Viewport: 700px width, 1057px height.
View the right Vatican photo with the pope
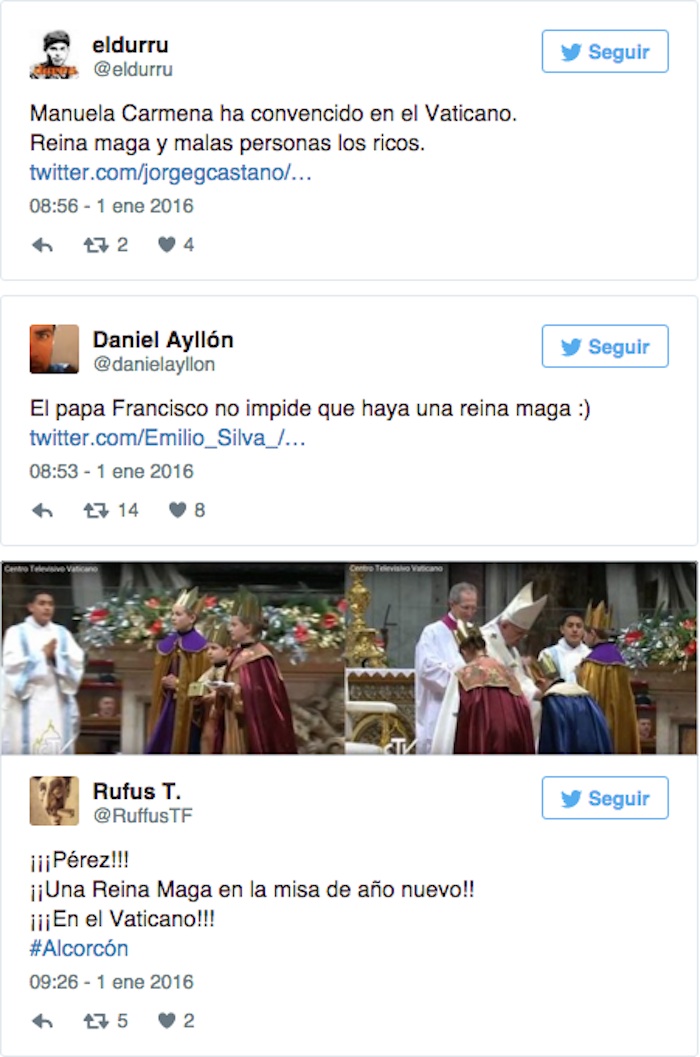pyautogui.click(x=521, y=658)
